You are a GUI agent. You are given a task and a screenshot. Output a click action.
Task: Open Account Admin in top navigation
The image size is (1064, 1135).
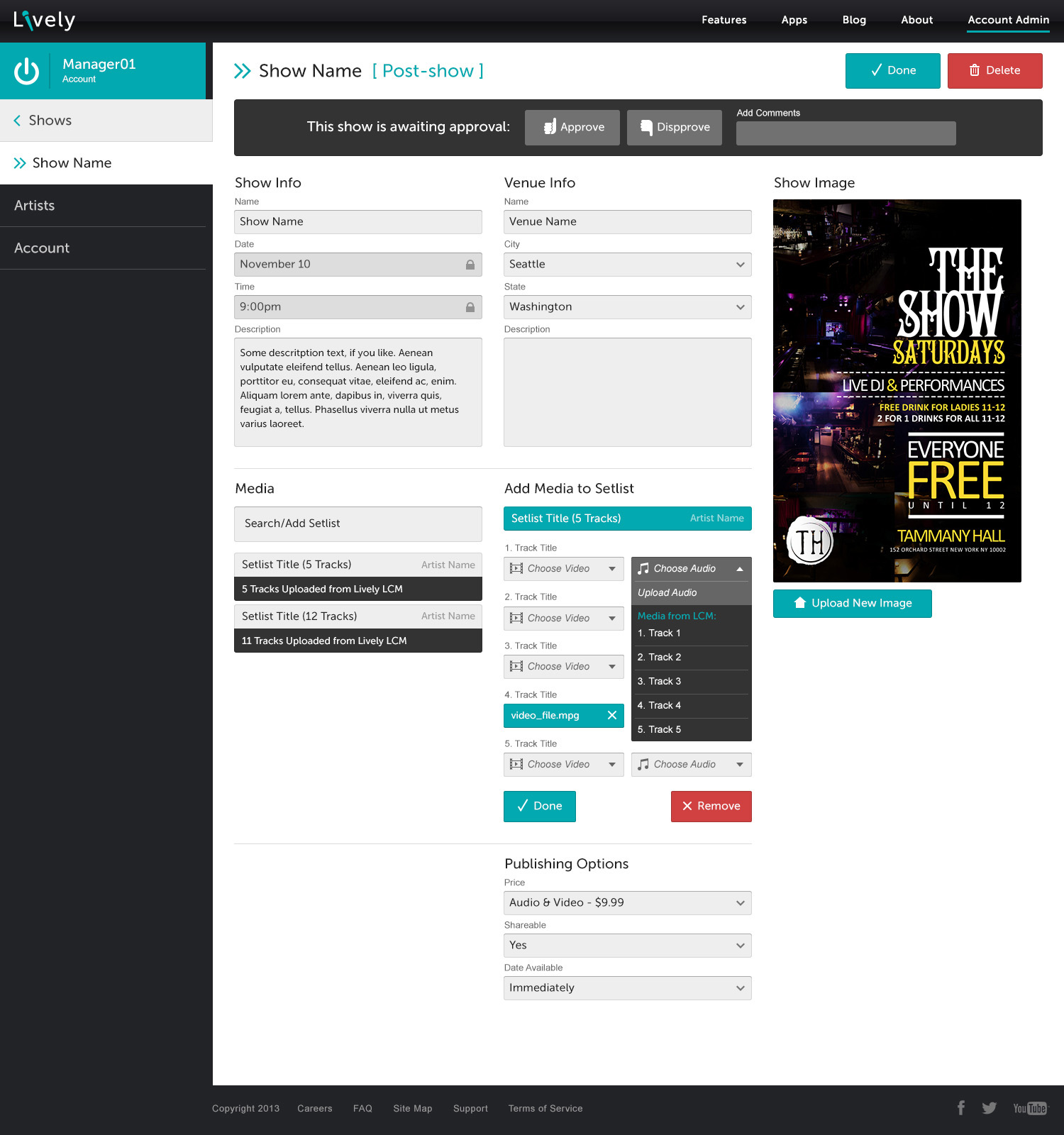tap(1008, 20)
